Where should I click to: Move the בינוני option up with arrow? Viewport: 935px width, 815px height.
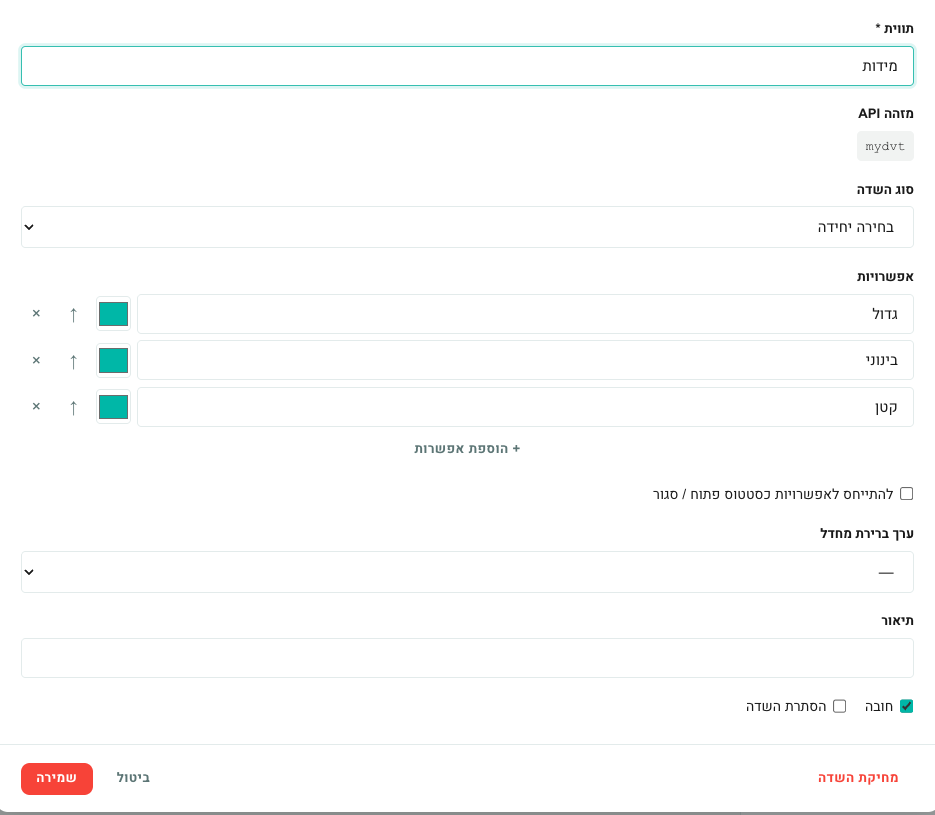pyautogui.click(x=73, y=361)
